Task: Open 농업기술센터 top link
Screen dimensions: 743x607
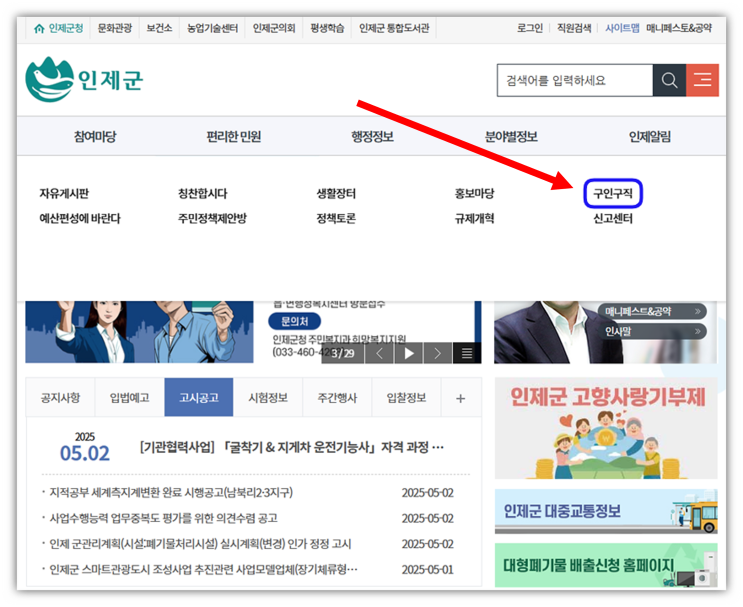Action: coord(212,28)
